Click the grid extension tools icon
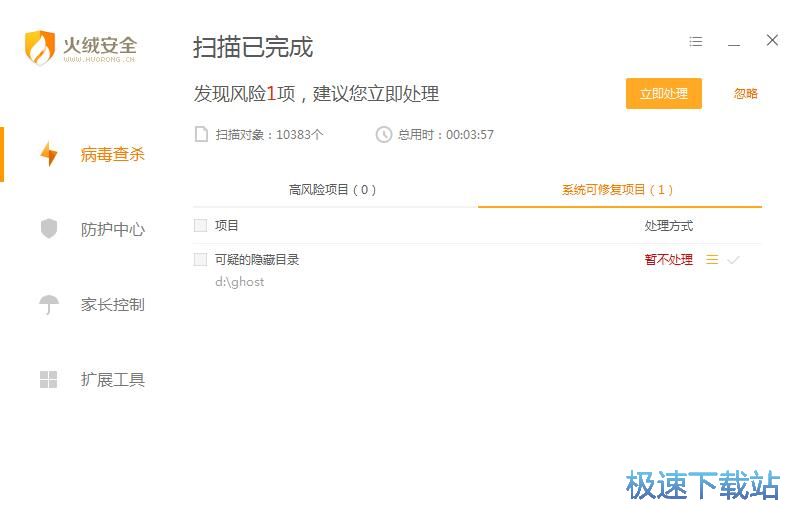Viewport: 800px width, 515px height. click(48, 379)
